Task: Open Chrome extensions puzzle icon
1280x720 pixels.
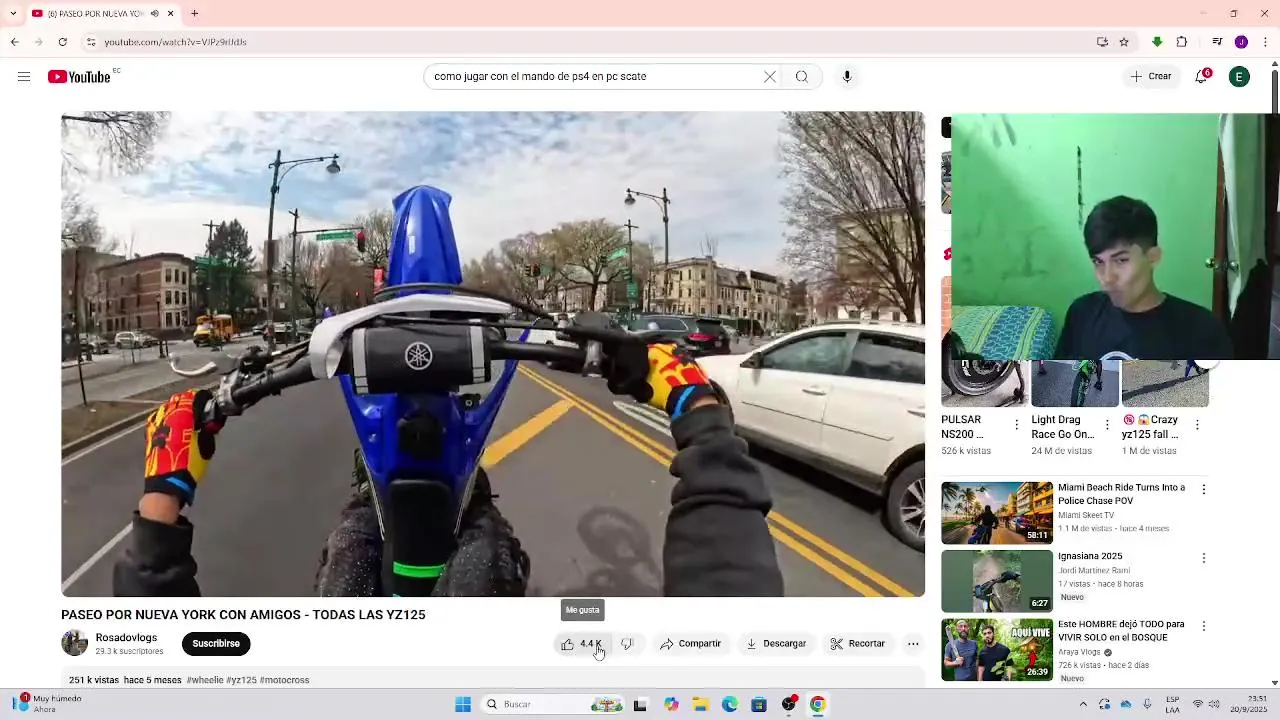Action: point(1182,42)
